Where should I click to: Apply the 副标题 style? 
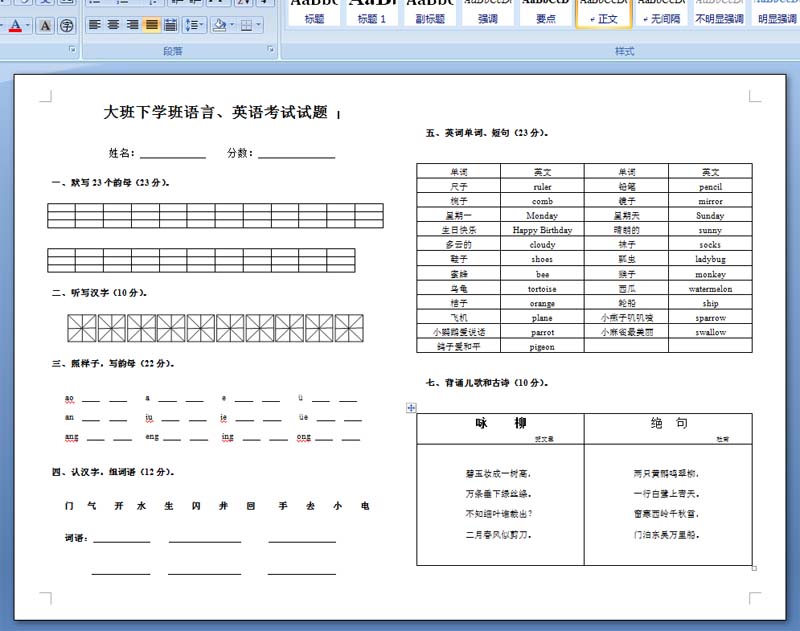(x=430, y=12)
